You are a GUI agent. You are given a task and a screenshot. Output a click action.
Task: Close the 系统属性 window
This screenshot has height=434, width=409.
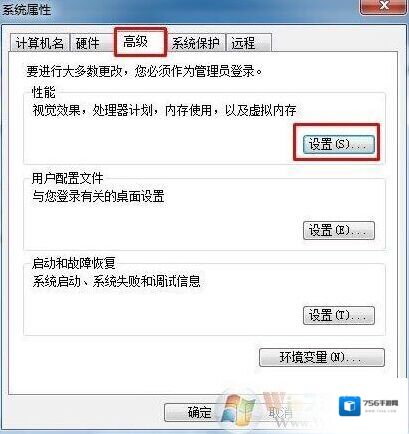tap(383, 6)
